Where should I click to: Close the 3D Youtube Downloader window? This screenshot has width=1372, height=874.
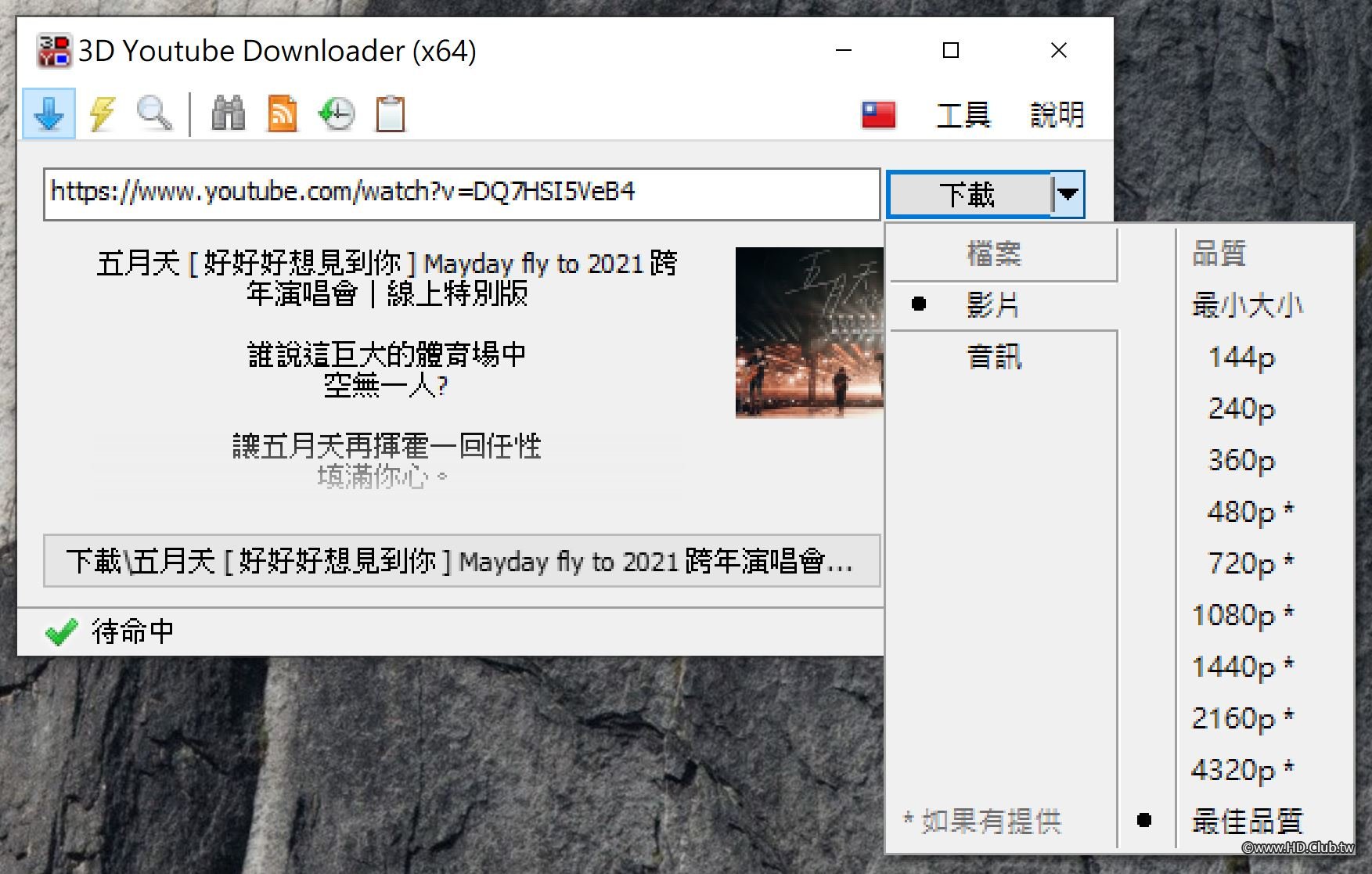pyautogui.click(x=1059, y=51)
